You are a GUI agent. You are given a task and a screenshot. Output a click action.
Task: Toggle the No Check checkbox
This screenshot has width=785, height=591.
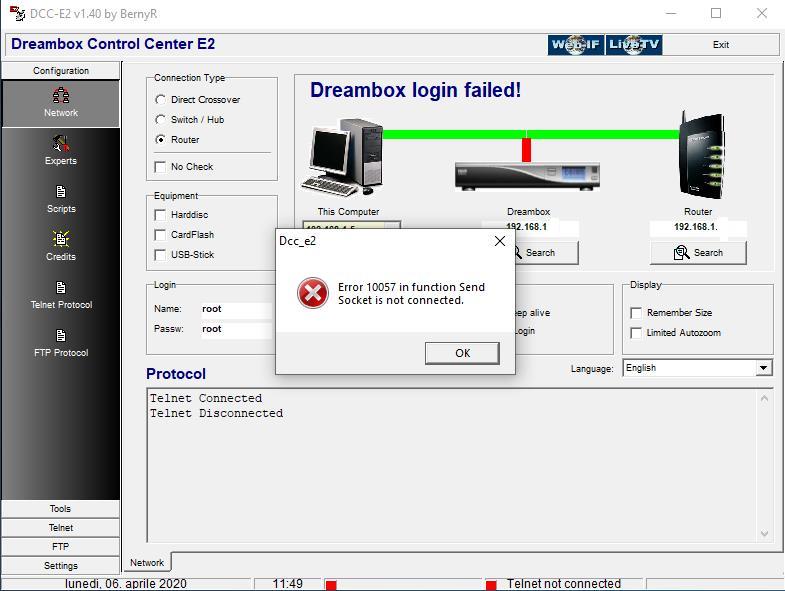pos(160,167)
